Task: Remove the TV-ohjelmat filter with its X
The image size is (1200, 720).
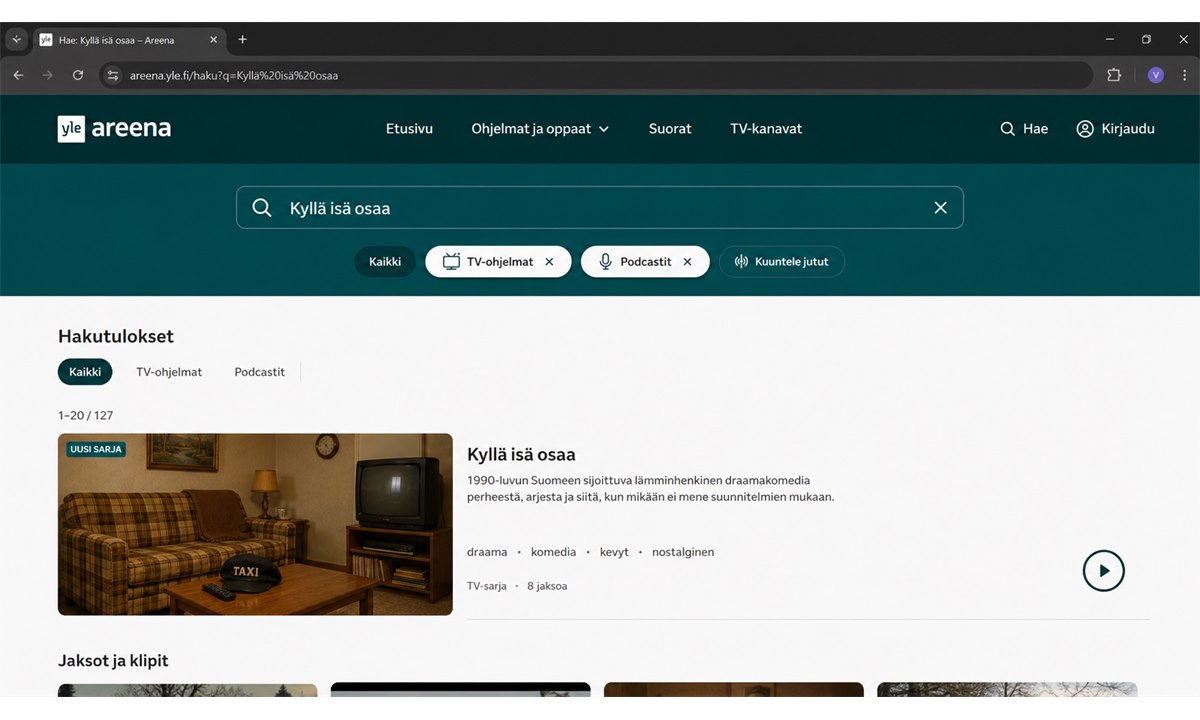Action: [549, 262]
